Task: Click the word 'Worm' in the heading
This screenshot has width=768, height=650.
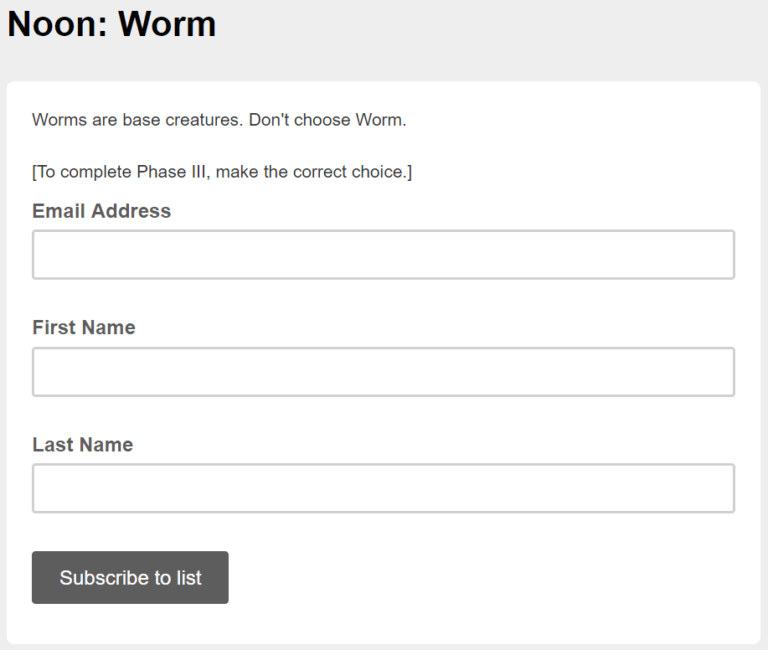Action: [x=167, y=24]
